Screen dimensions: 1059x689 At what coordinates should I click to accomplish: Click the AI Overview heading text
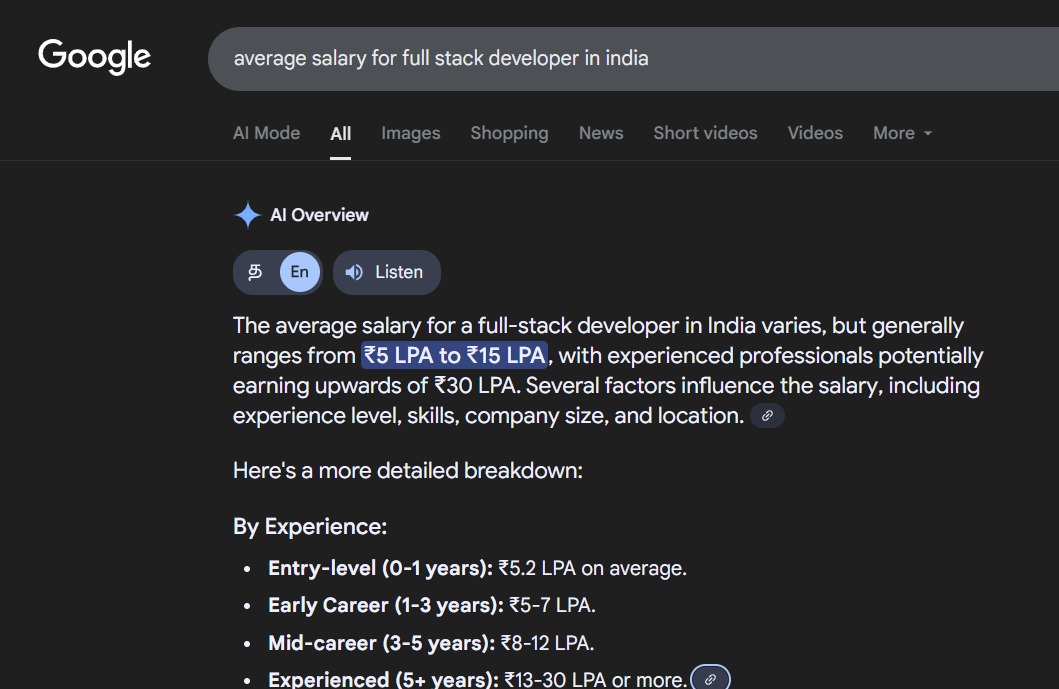[x=319, y=215]
